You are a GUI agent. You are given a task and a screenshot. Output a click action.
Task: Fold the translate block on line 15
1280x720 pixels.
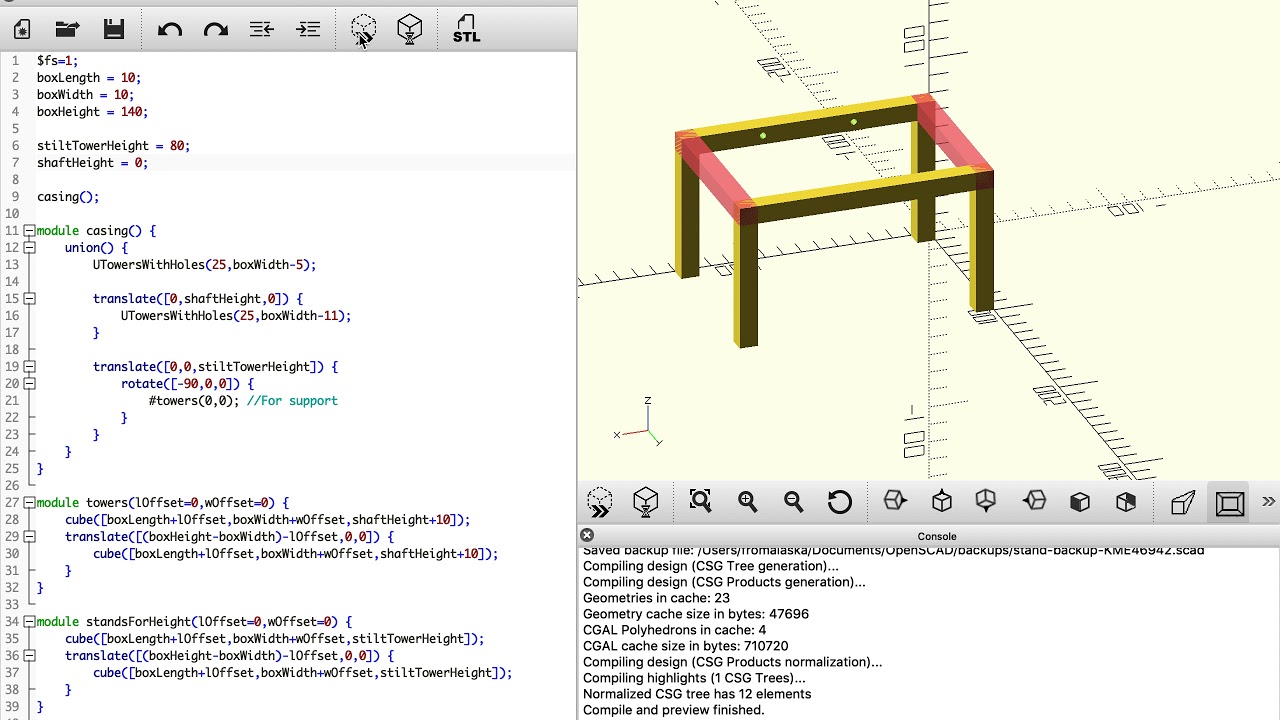(29, 299)
